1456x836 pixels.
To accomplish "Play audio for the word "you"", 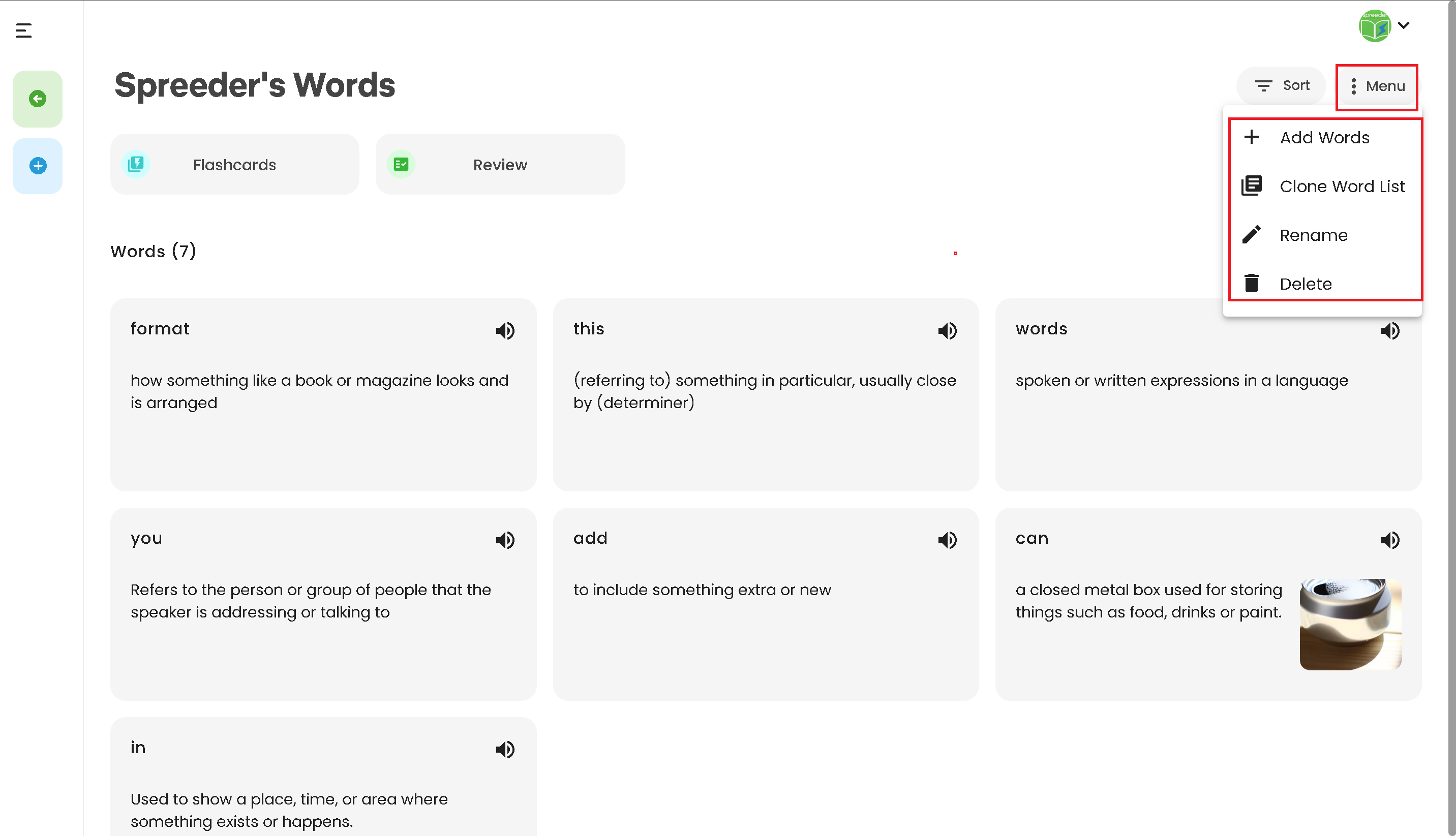I will coord(505,540).
